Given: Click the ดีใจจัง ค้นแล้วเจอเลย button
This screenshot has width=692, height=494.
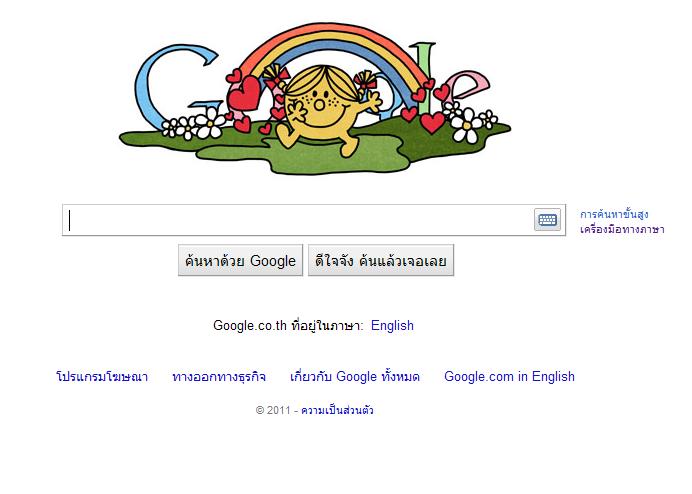Looking at the screenshot, I should [381, 260].
